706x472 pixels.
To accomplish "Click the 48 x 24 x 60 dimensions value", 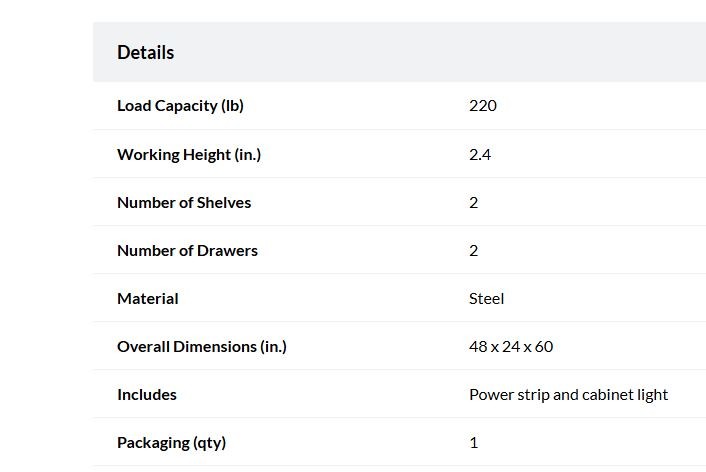I will point(511,347).
